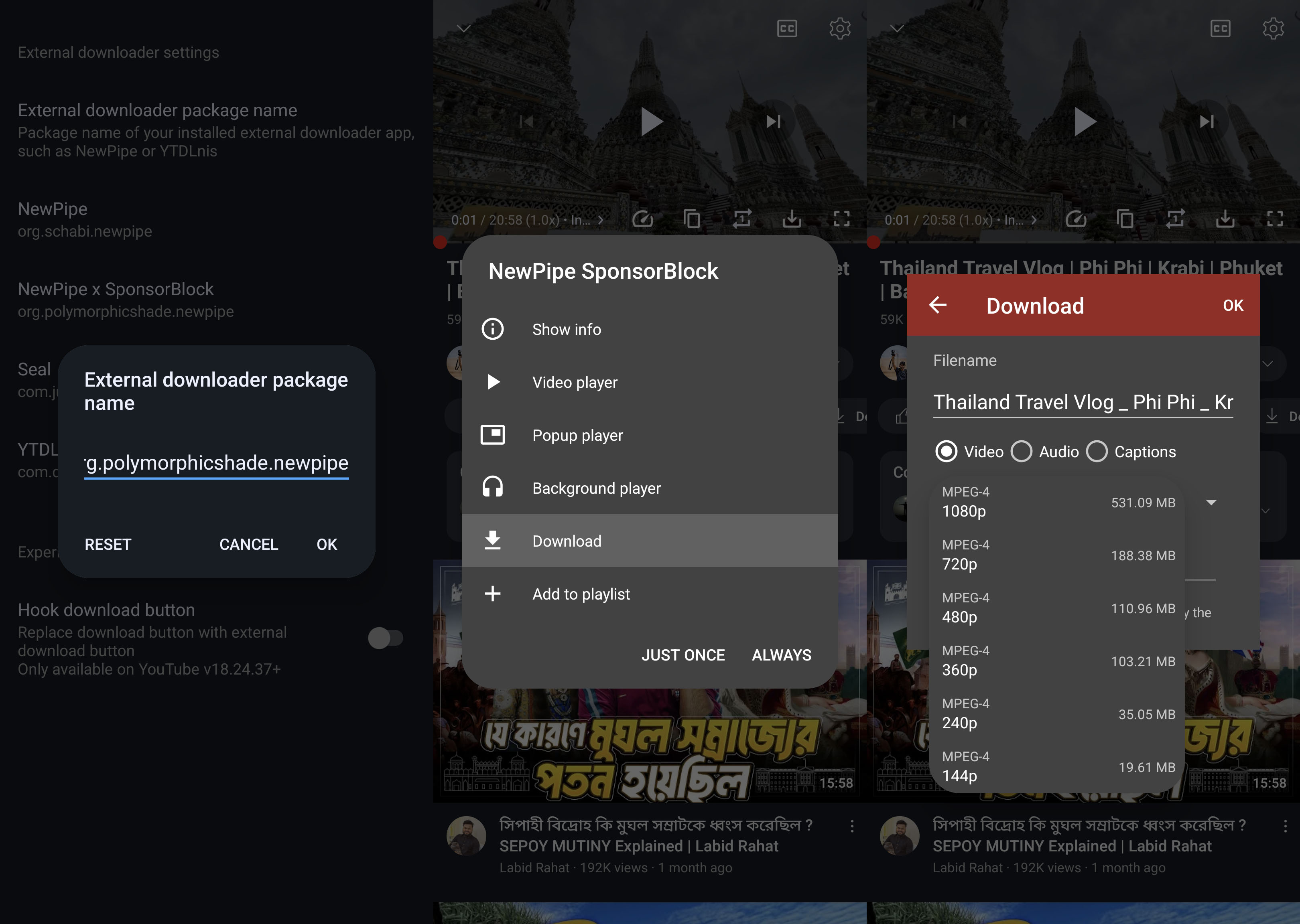
Task: Click red progress marker on middle video
Action: pyautogui.click(x=440, y=242)
